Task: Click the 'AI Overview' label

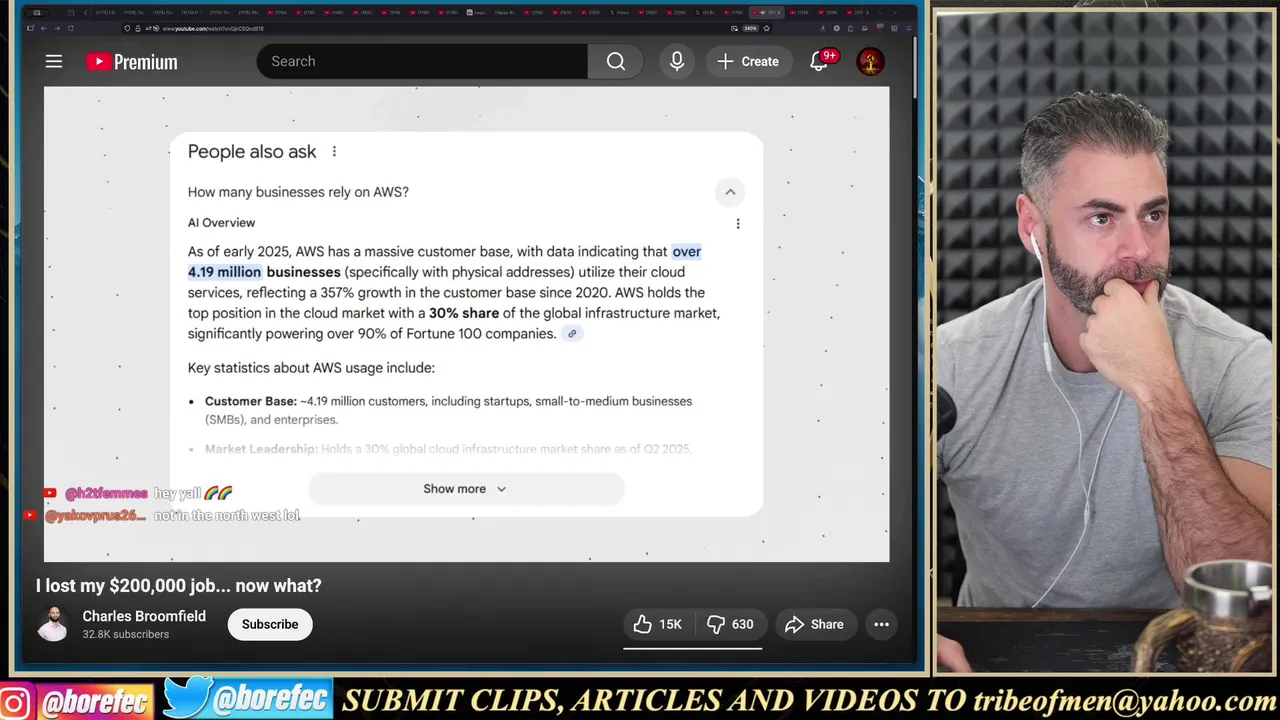Action: 221,223
